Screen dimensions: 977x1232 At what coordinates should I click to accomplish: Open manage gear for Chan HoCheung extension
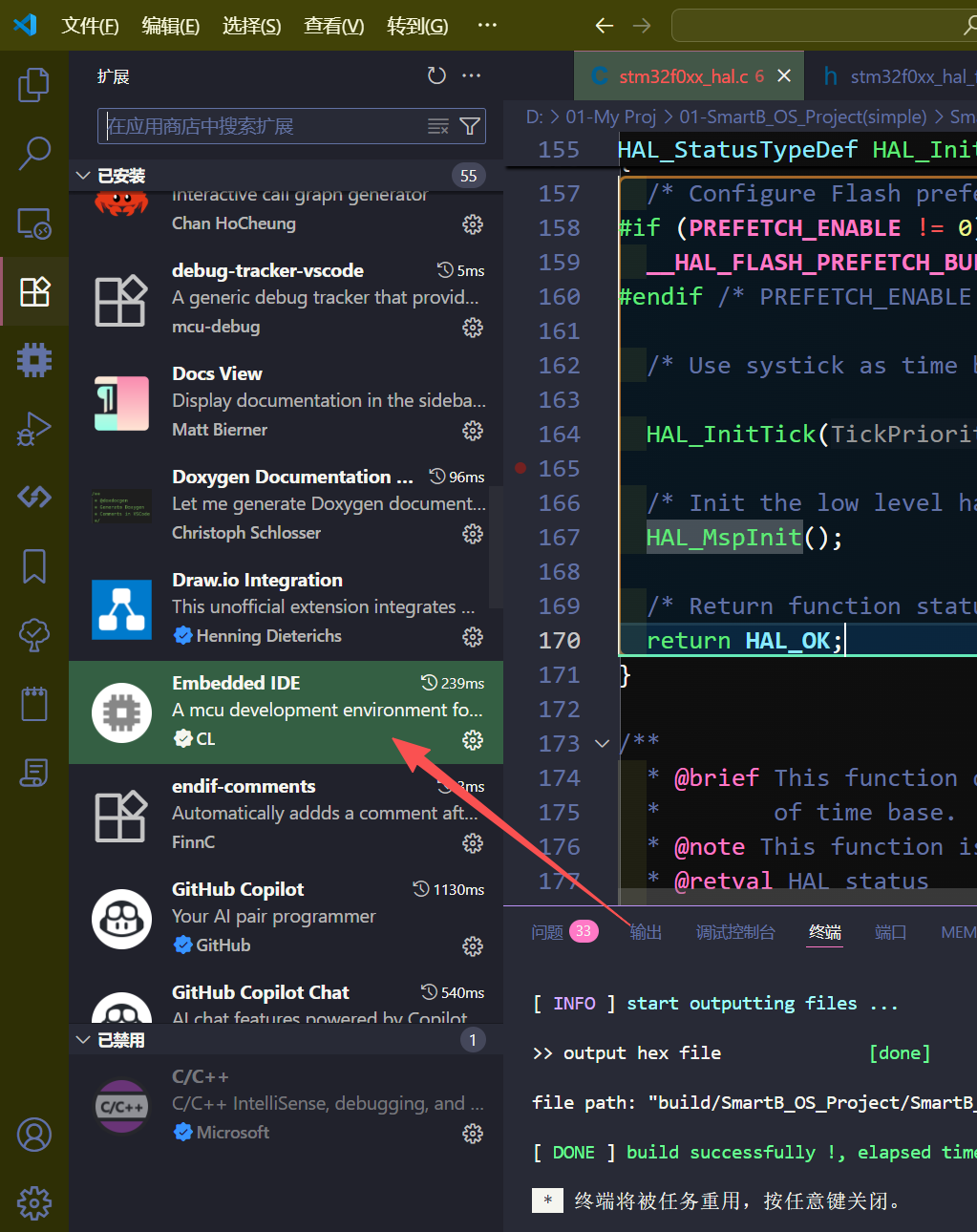[473, 224]
